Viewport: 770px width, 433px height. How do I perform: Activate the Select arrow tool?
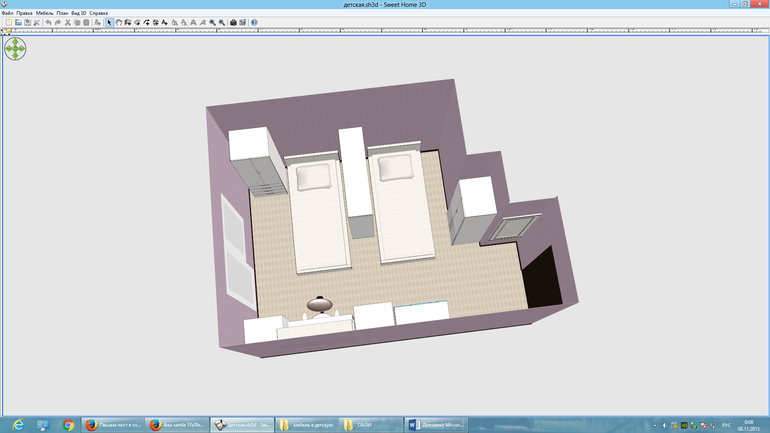(109, 22)
